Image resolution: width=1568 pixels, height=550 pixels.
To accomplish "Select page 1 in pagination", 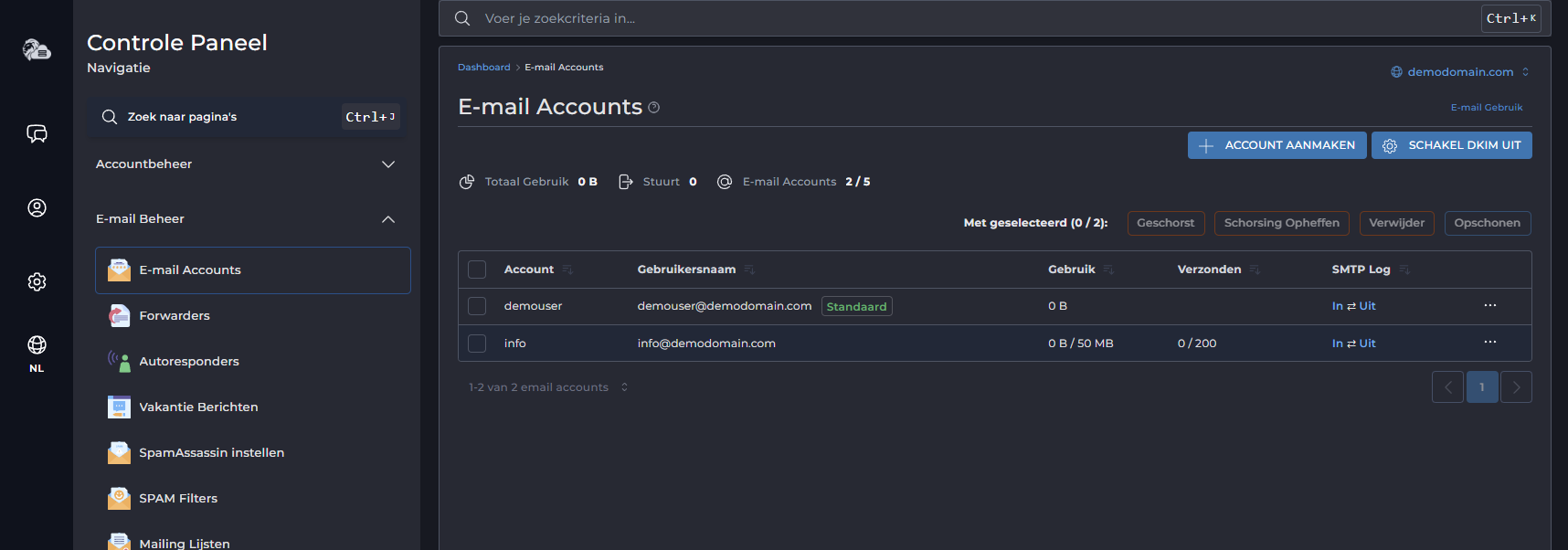I will click(1482, 387).
